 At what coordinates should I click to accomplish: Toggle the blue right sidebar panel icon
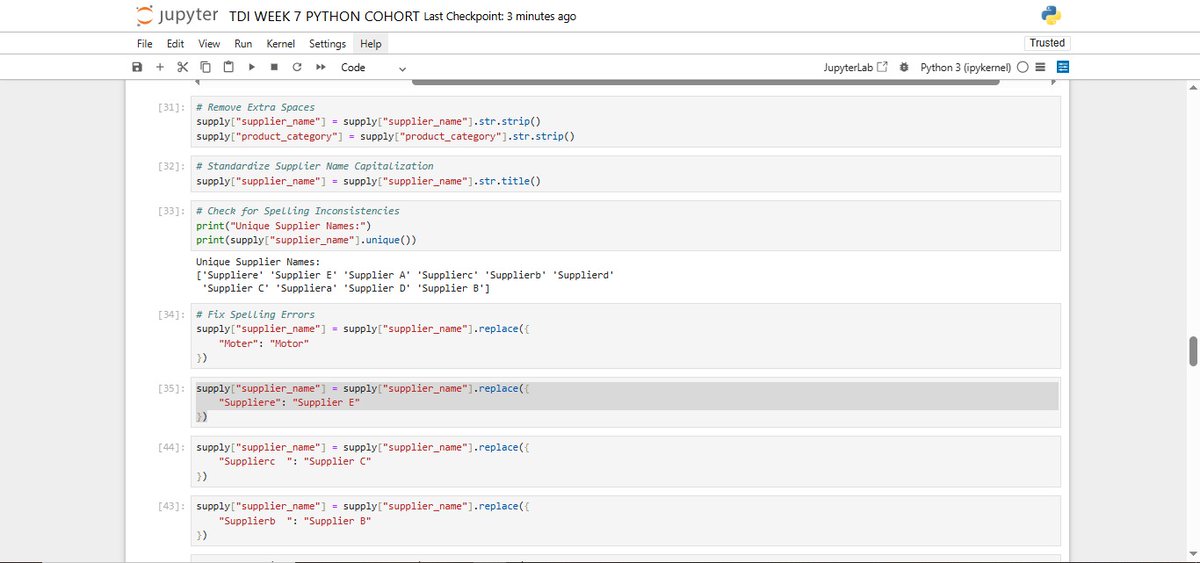click(x=1063, y=67)
